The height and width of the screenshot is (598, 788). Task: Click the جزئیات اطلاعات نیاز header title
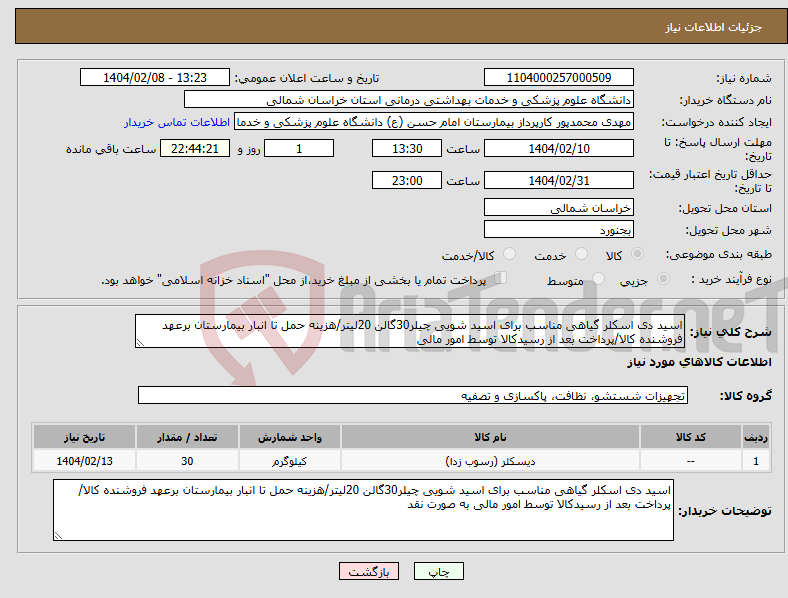714,27
